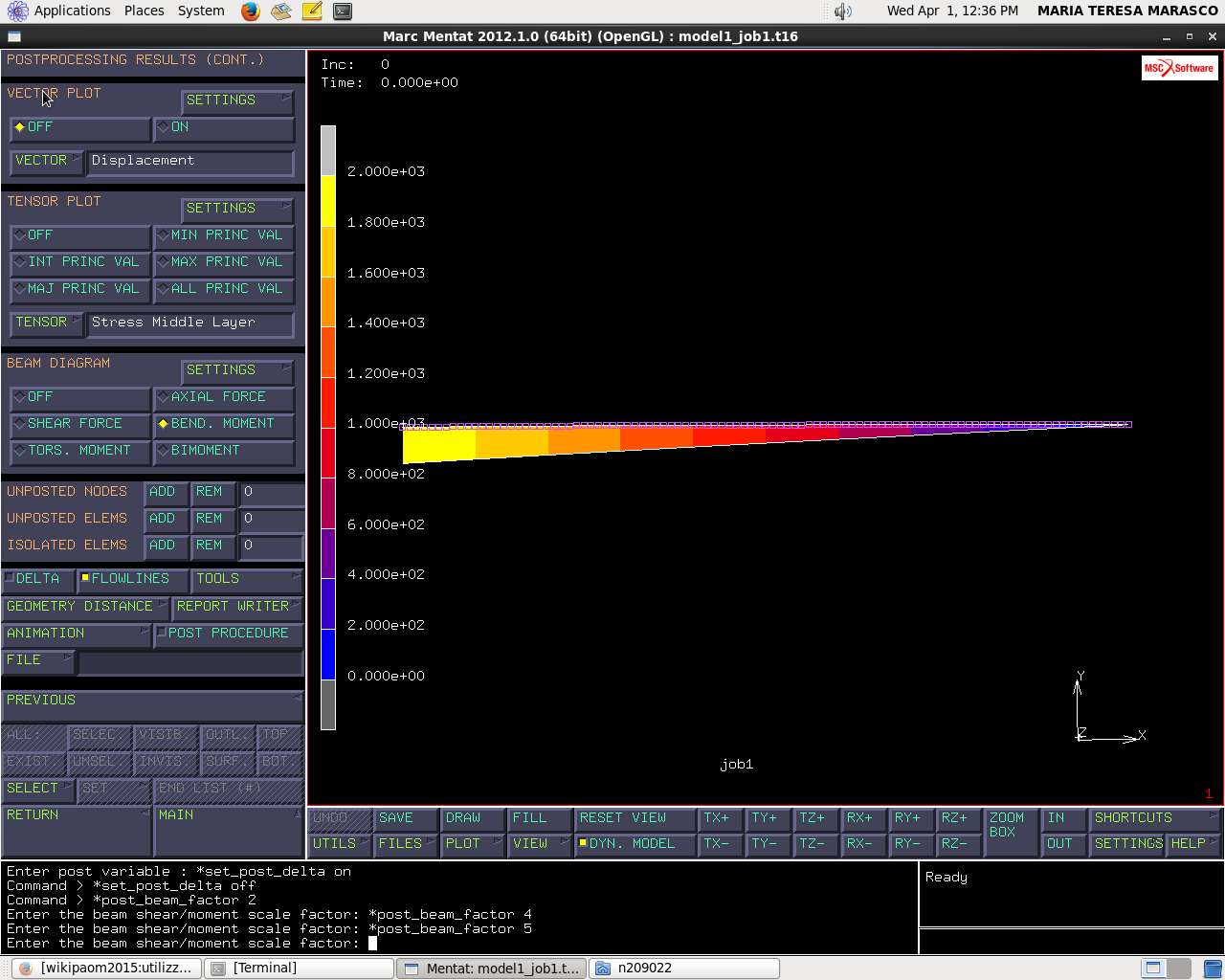Zoom IN on the model view

pos(1064,819)
